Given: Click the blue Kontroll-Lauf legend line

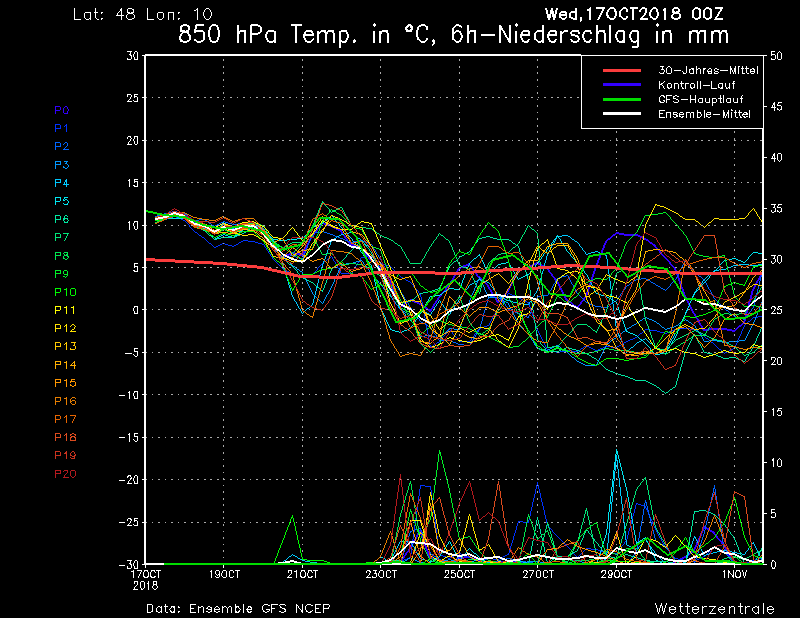Looking at the screenshot, I should point(622,85).
